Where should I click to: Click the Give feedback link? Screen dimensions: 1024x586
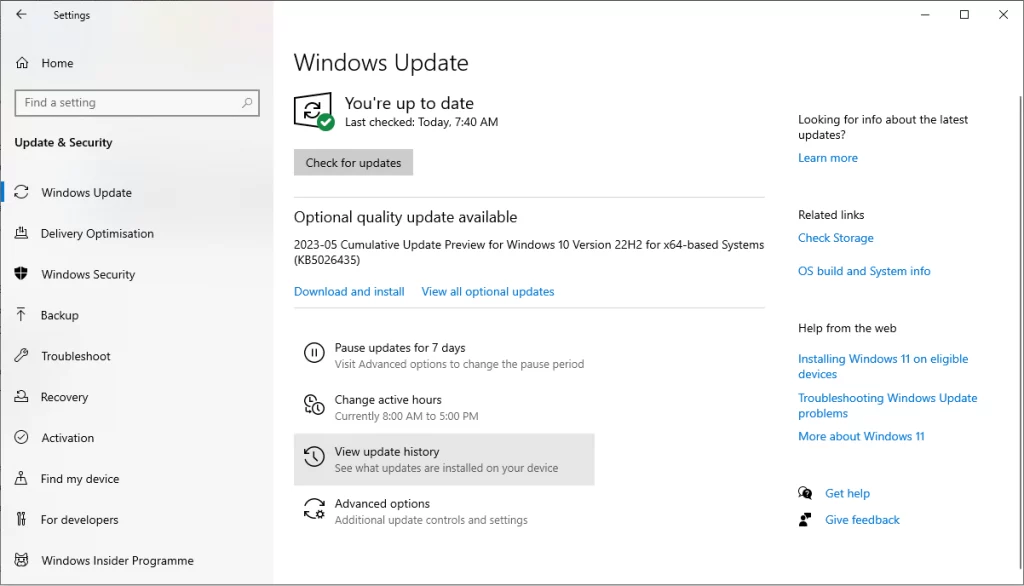[x=862, y=519]
